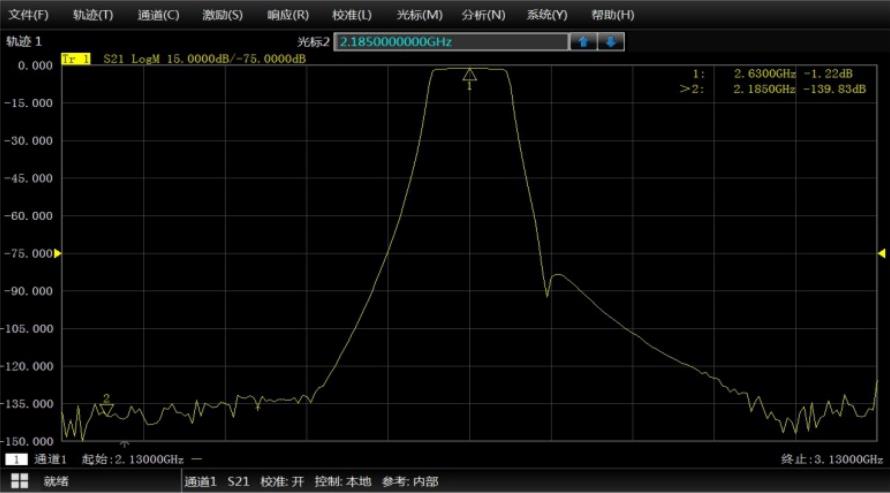Image resolution: width=890 pixels, height=493 pixels.
Task: Click the marker 2 frequency input field
Action: [x=451, y=42]
